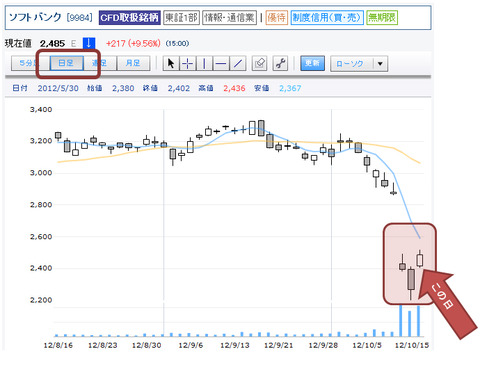Image resolution: width=480 pixels, height=365 pixels.
Task: Click the tallest volume bar at 12/10/15
Action: (x=401, y=320)
